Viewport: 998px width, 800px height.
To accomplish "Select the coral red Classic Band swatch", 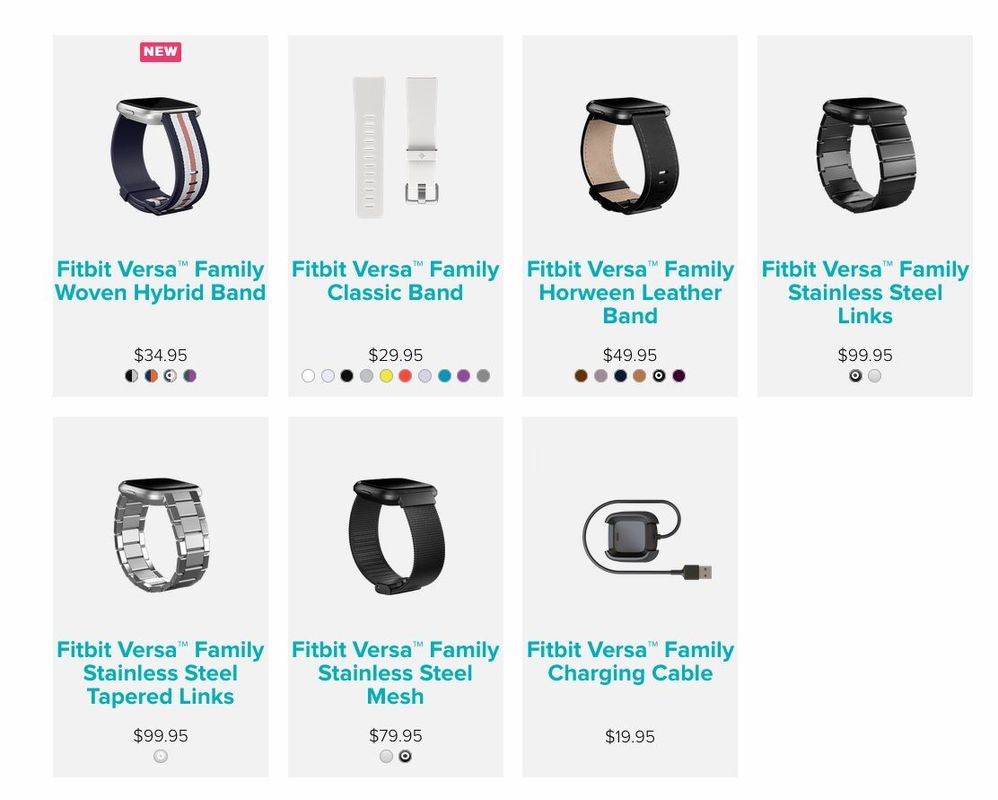I will (405, 376).
